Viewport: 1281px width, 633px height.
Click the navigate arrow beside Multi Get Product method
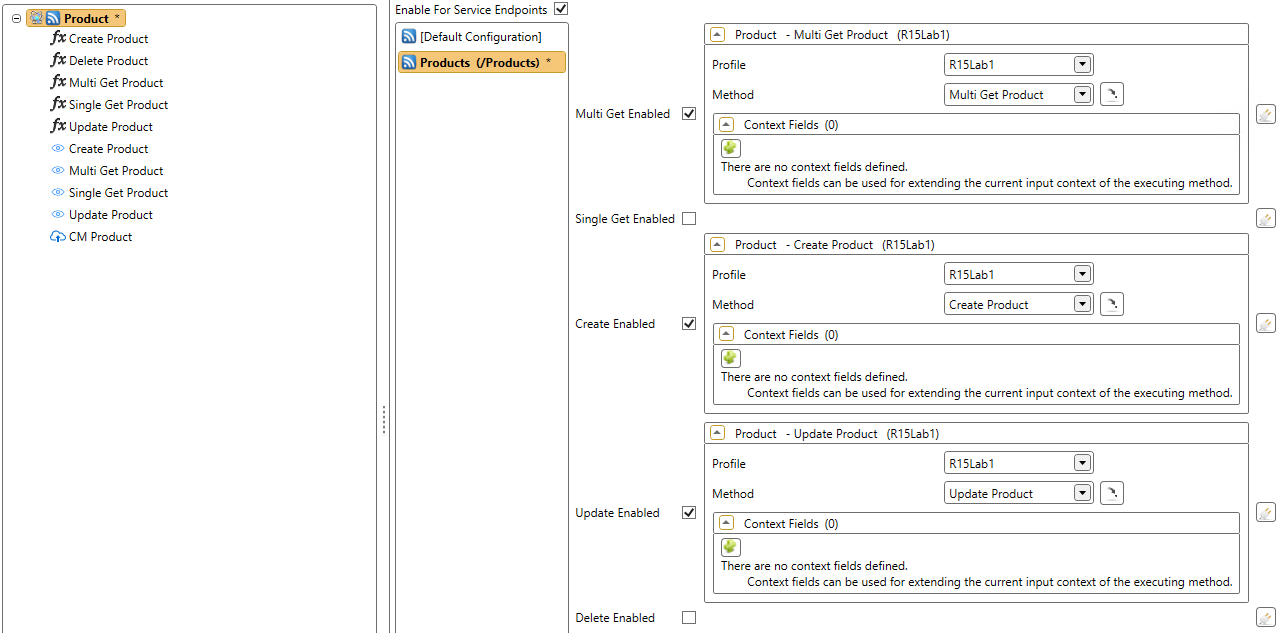[1111, 93]
